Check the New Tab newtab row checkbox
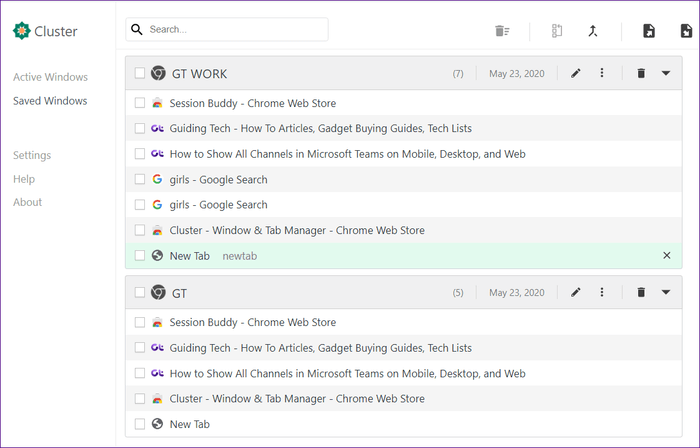Image resolution: width=700 pixels, height=448 pixels. pos(140,255)
